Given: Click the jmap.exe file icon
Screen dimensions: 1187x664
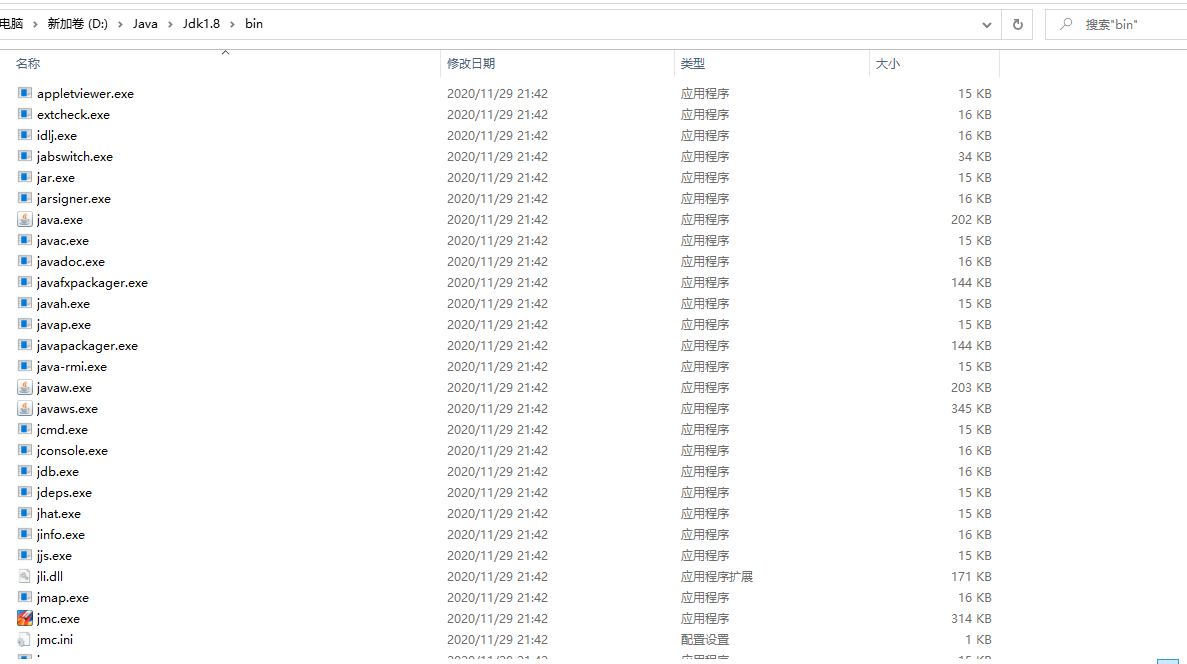Looking at the screenshot, I should pos(24,597).
